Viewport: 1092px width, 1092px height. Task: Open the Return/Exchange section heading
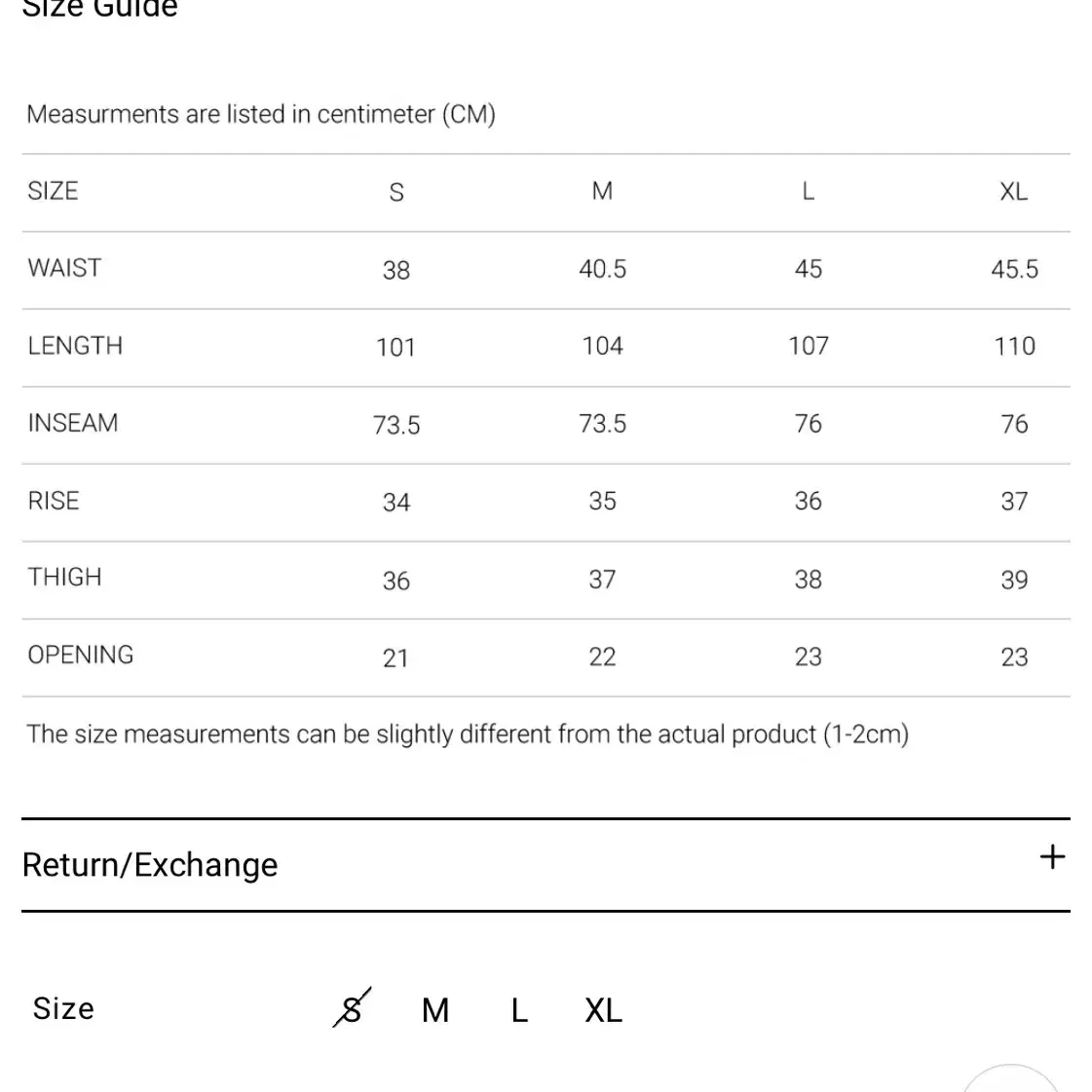click(150, 865)
